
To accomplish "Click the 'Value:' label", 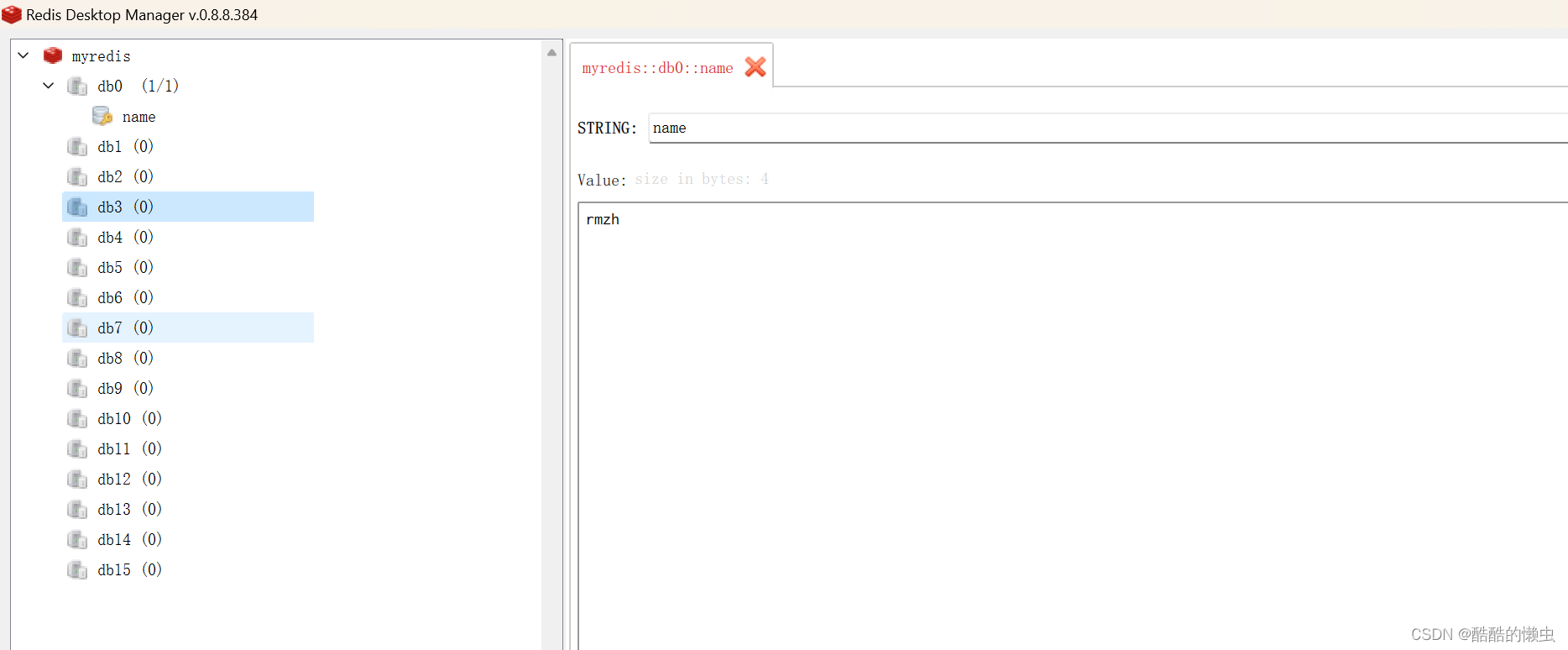I will click(602, 181).
